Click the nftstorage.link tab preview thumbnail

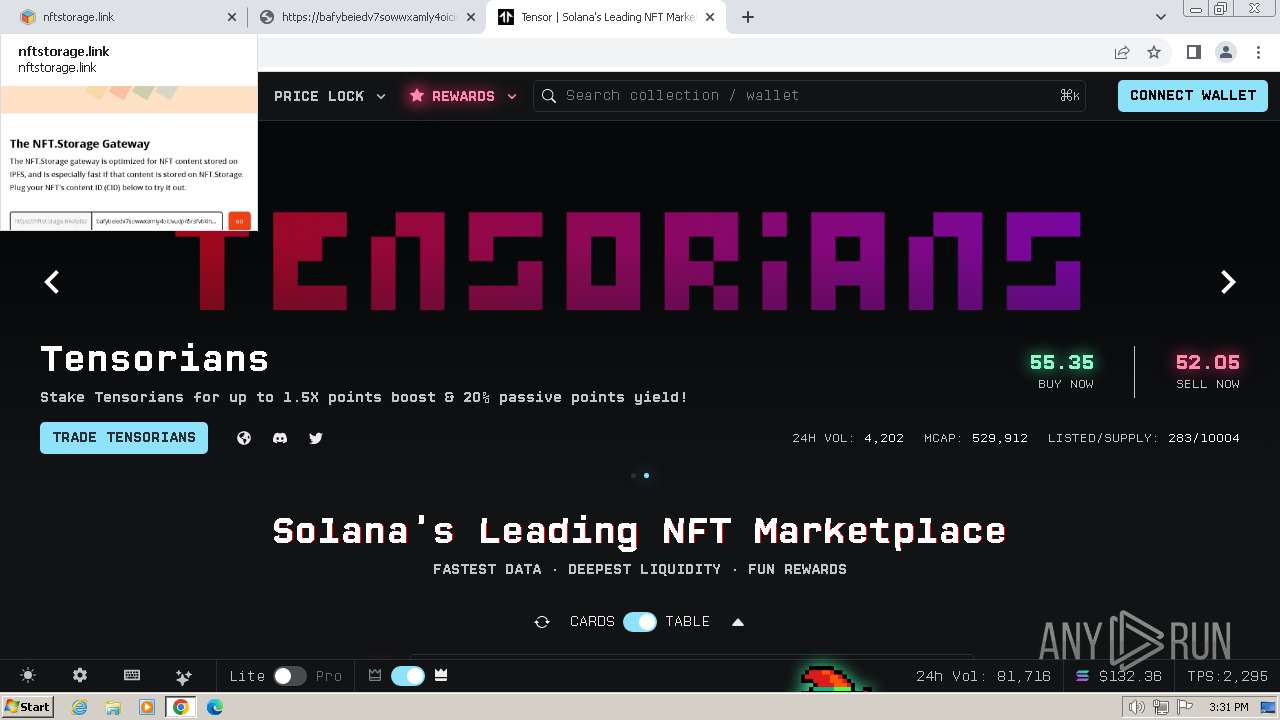[129, 157]
